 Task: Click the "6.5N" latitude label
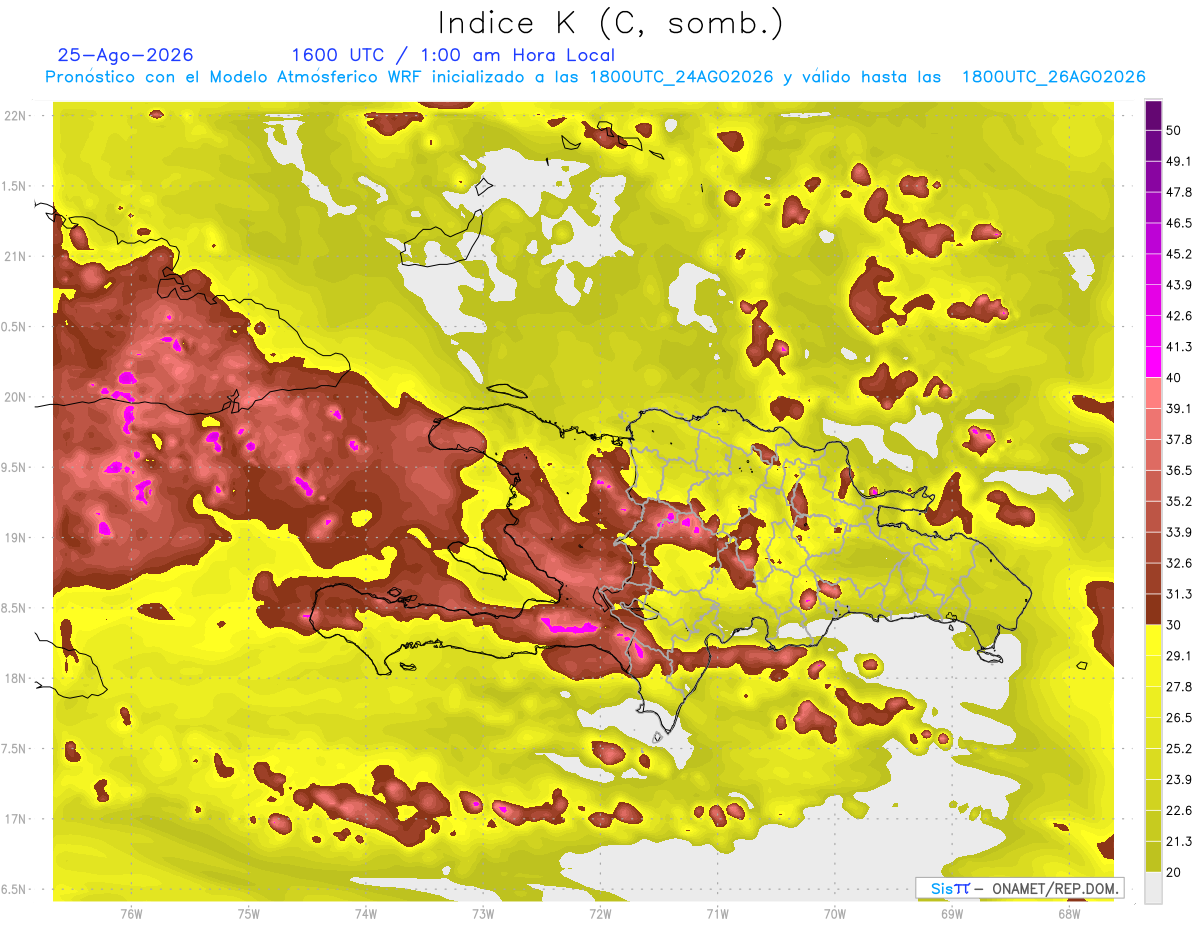click(x=15, y=889)
